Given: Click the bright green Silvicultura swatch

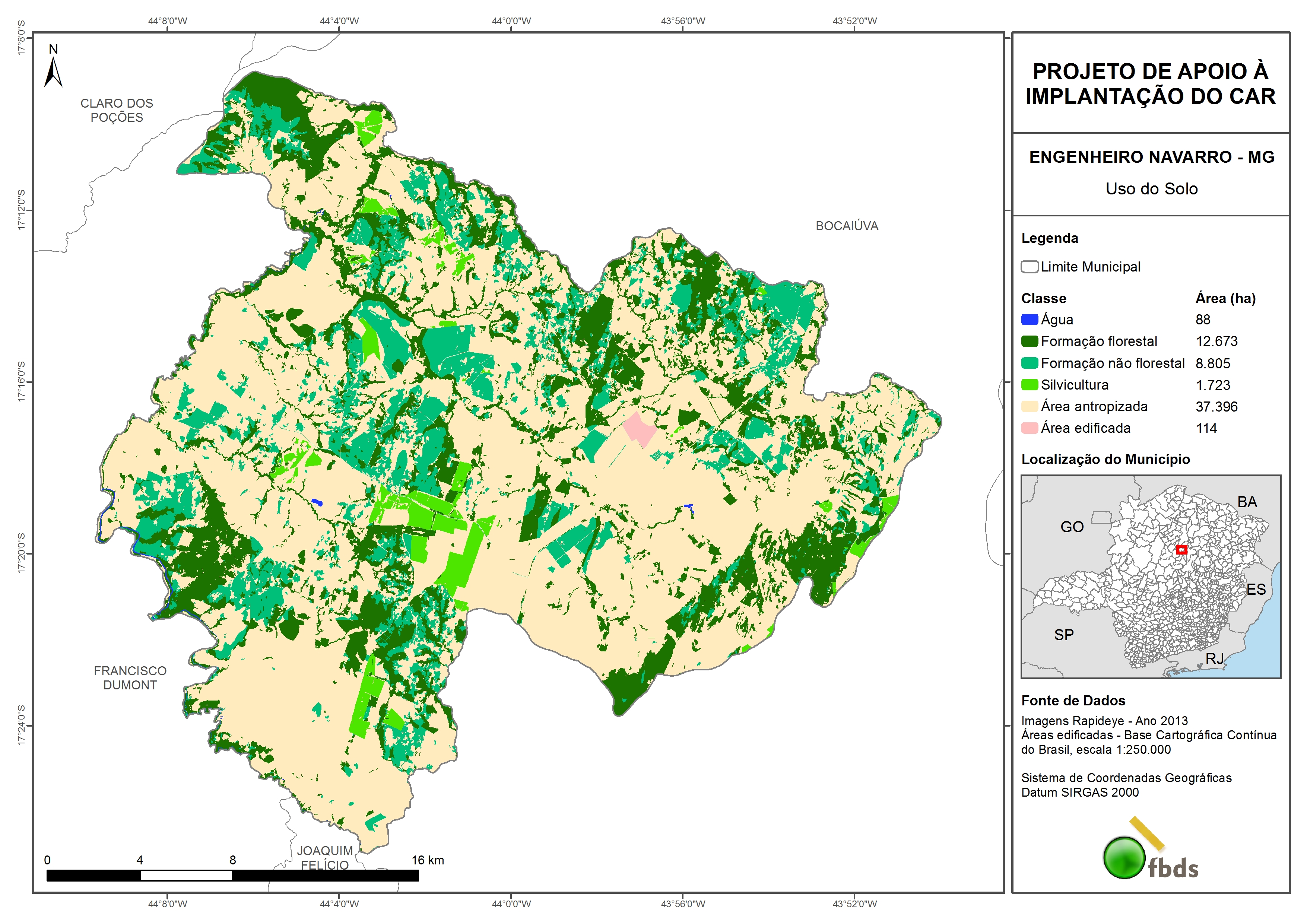Looking at the screenshot, I should 1029,385.
